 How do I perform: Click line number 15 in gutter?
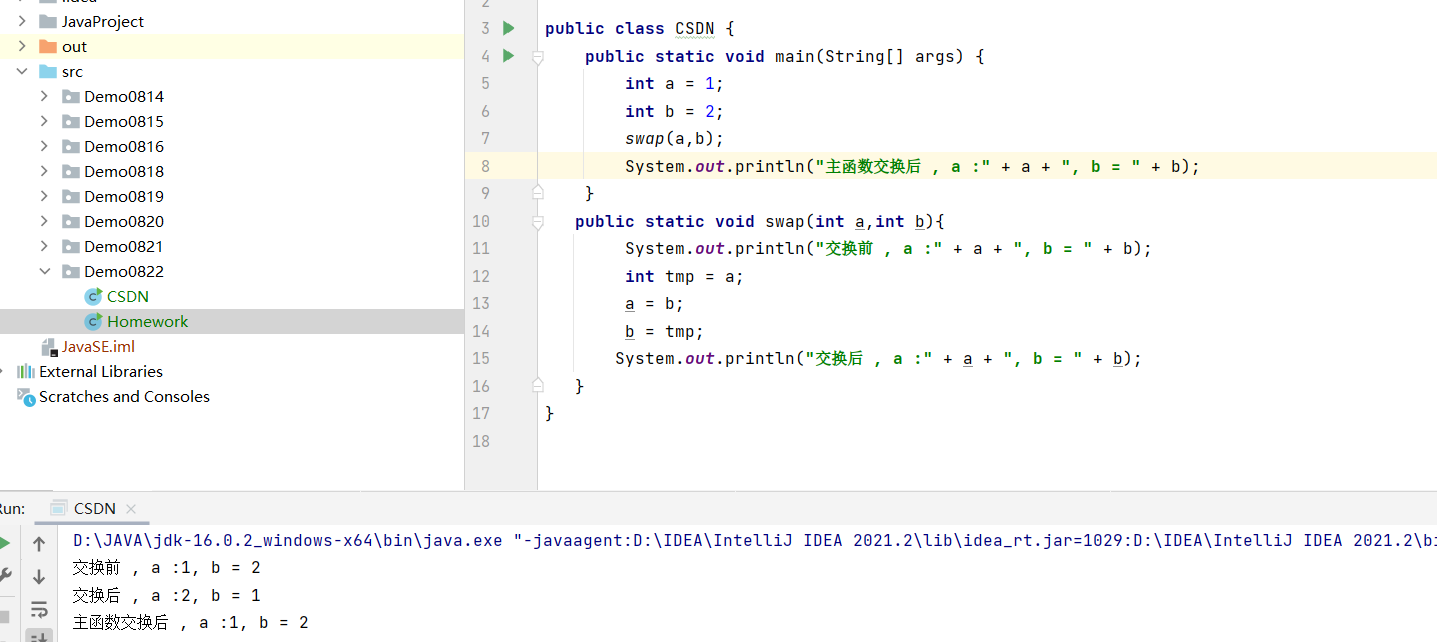point(481,358)
